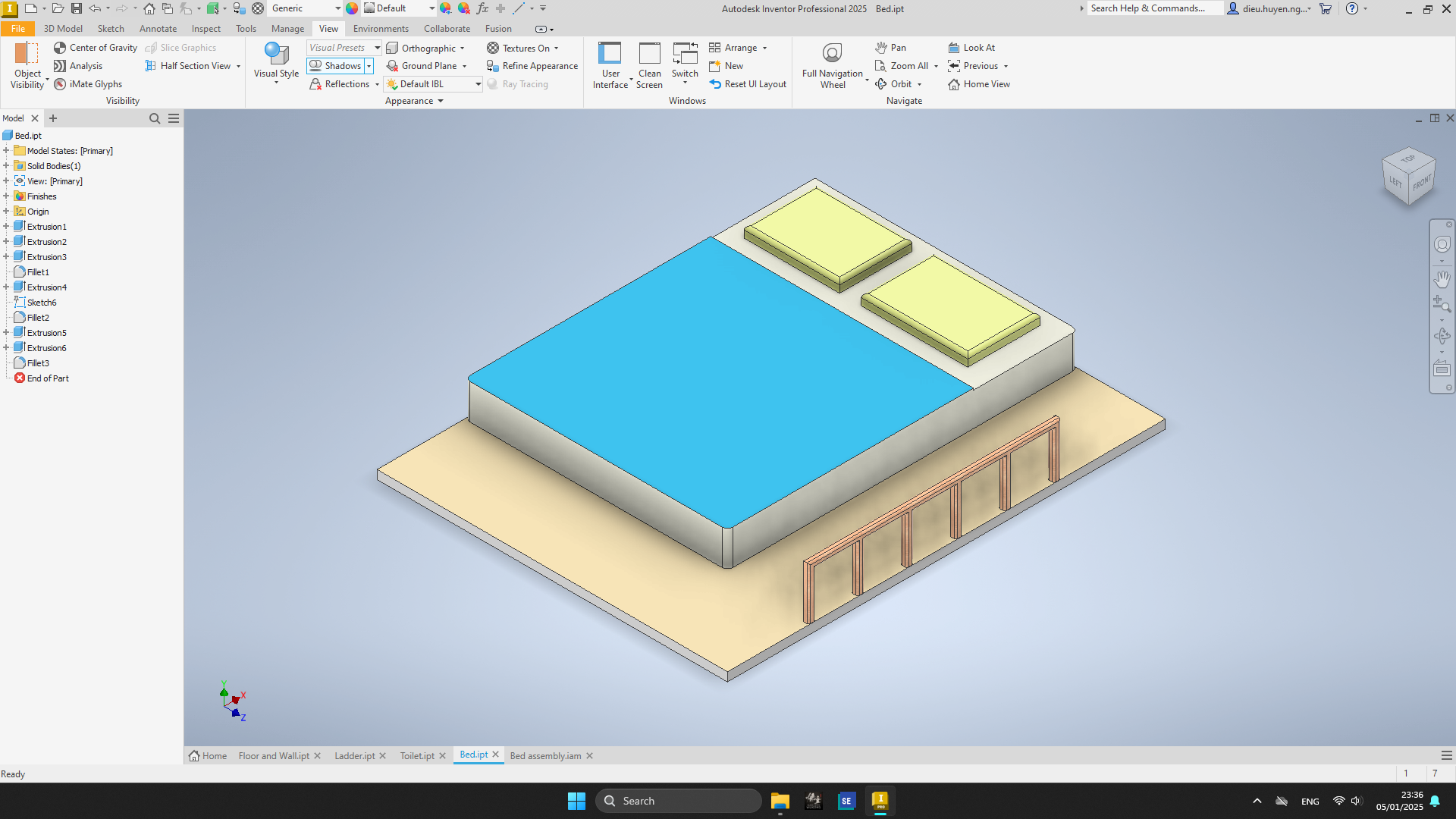The image size is (1456, 819).
Task: Select Sketch6 in the model tree
Action: [x=42, y=303]
